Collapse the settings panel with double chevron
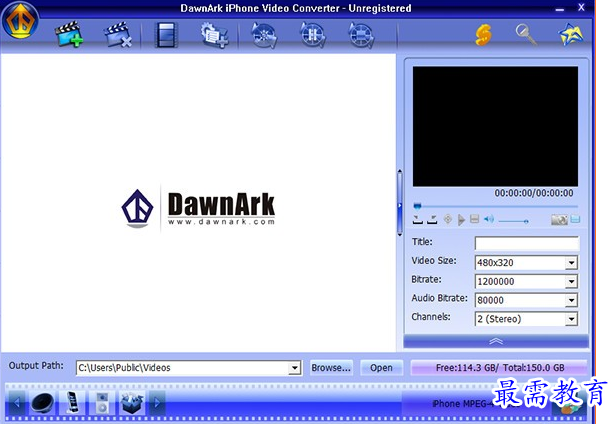The image size is (616, 424). (496, 341)
